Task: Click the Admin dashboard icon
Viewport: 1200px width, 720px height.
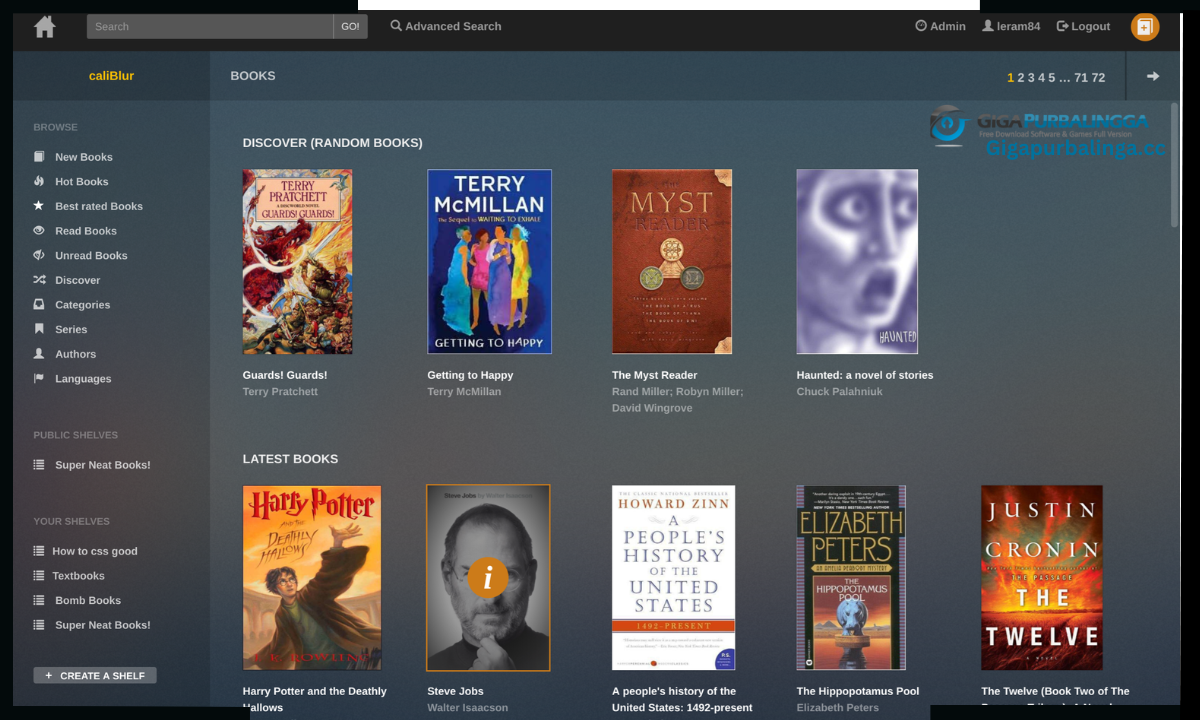Action: click(x=921, y=26)
